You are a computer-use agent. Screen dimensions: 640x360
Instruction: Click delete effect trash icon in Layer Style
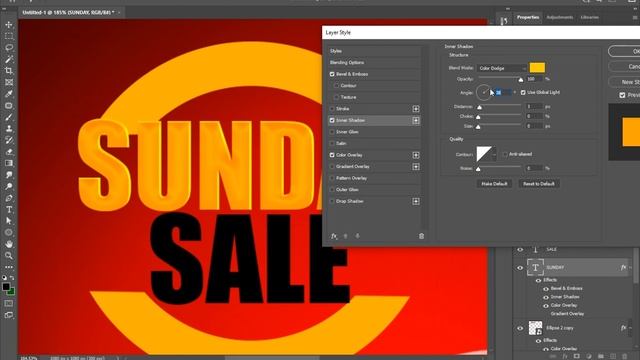(421, 236)
